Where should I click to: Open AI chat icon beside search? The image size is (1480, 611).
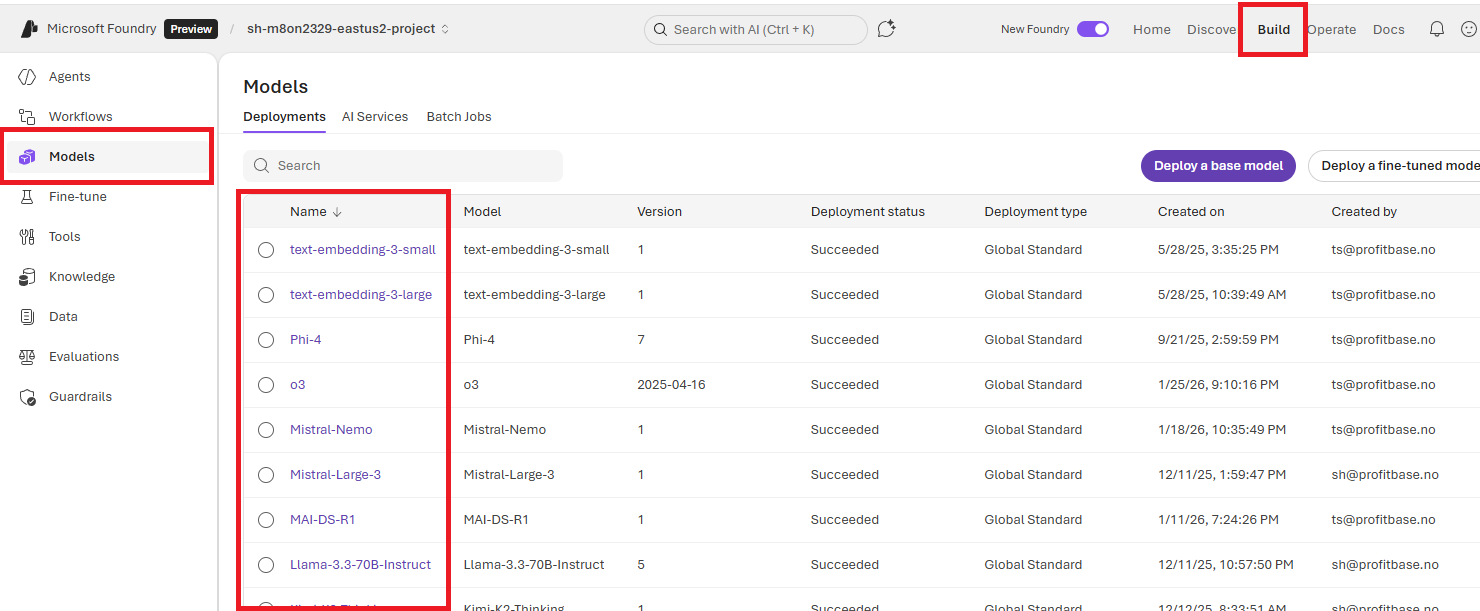point(886,29)
